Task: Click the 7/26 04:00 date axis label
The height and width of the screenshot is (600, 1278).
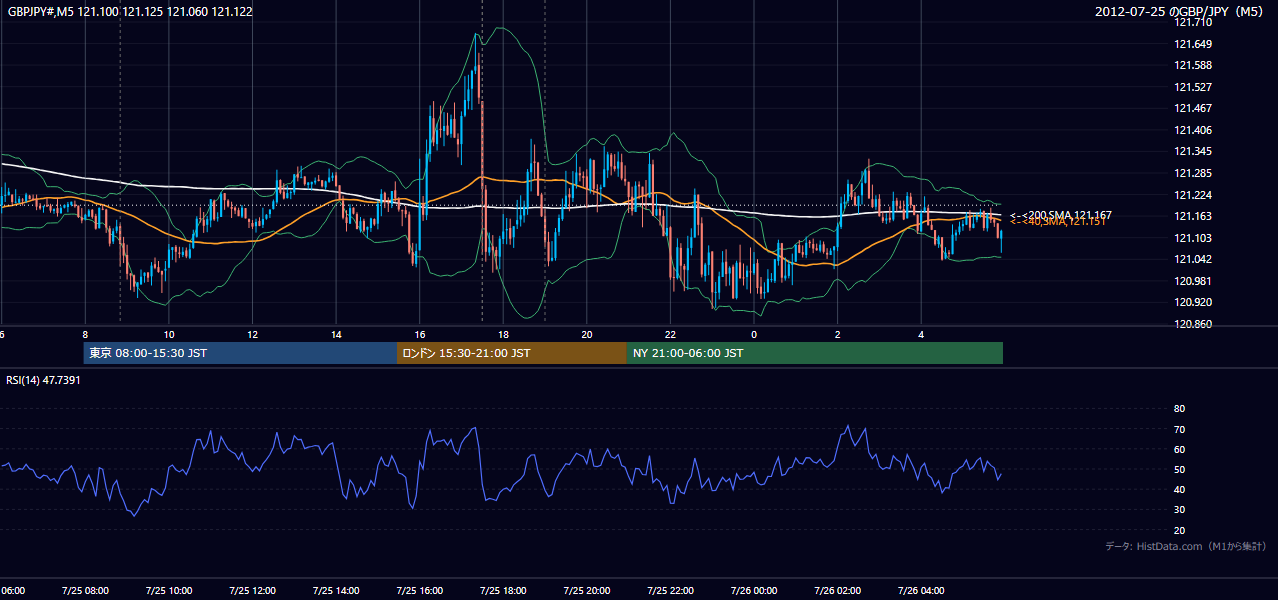Action: [x=921, y=591]
